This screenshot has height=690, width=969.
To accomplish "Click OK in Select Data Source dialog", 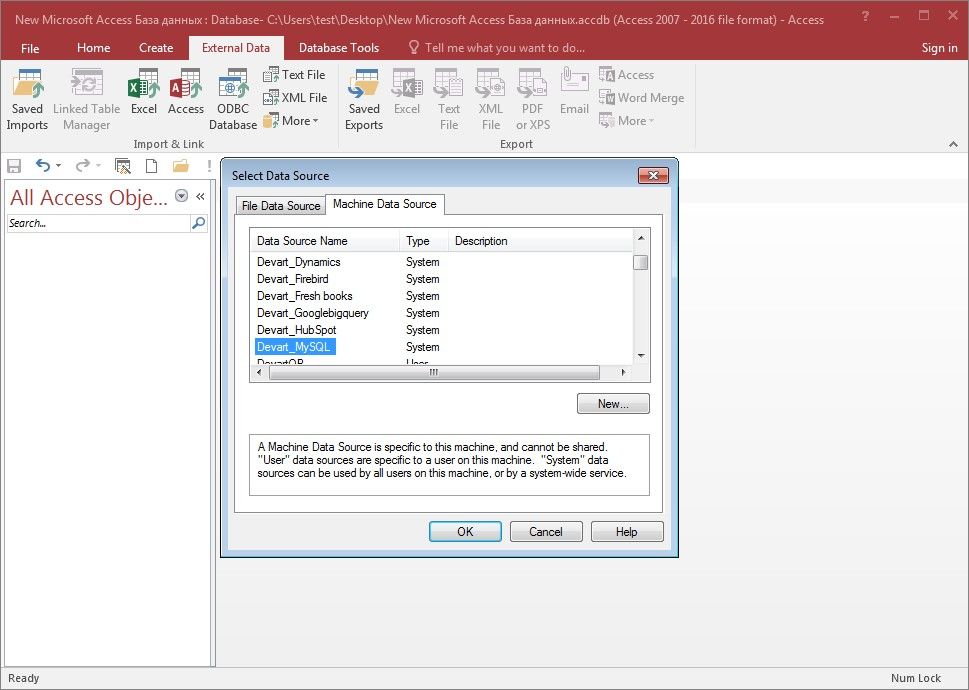I will pos(465,532).
